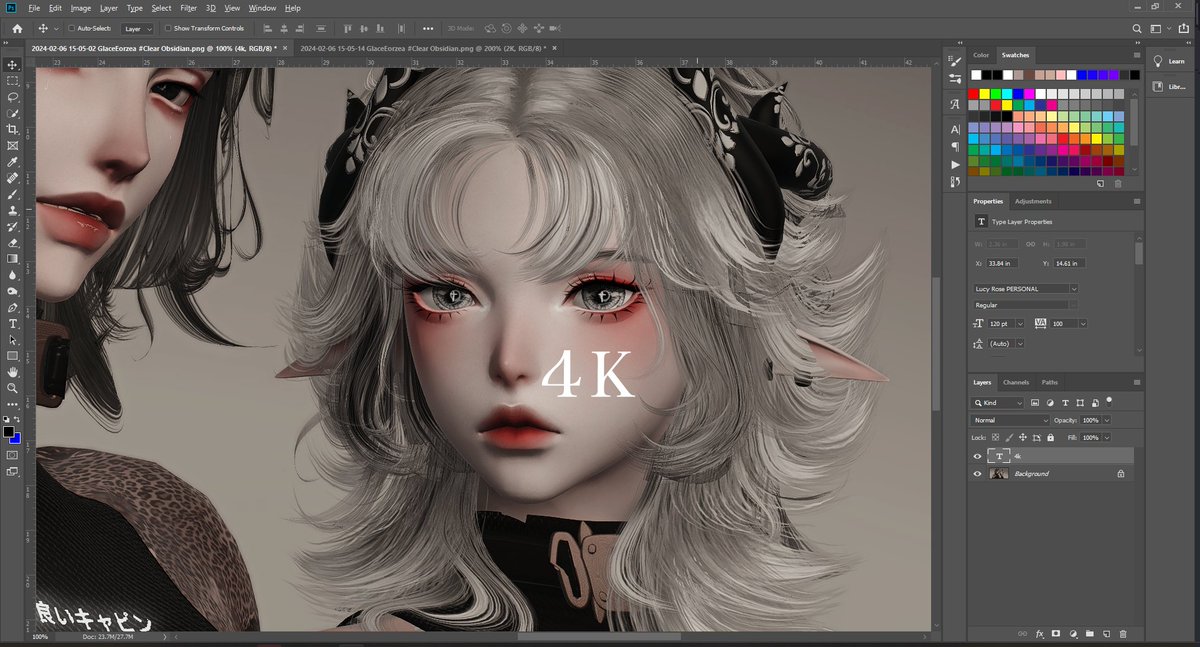This screenshot has width=1200, height=647.
Task: Select the Gradient tool
Action: pyautogui.click(x=12, y=258)
